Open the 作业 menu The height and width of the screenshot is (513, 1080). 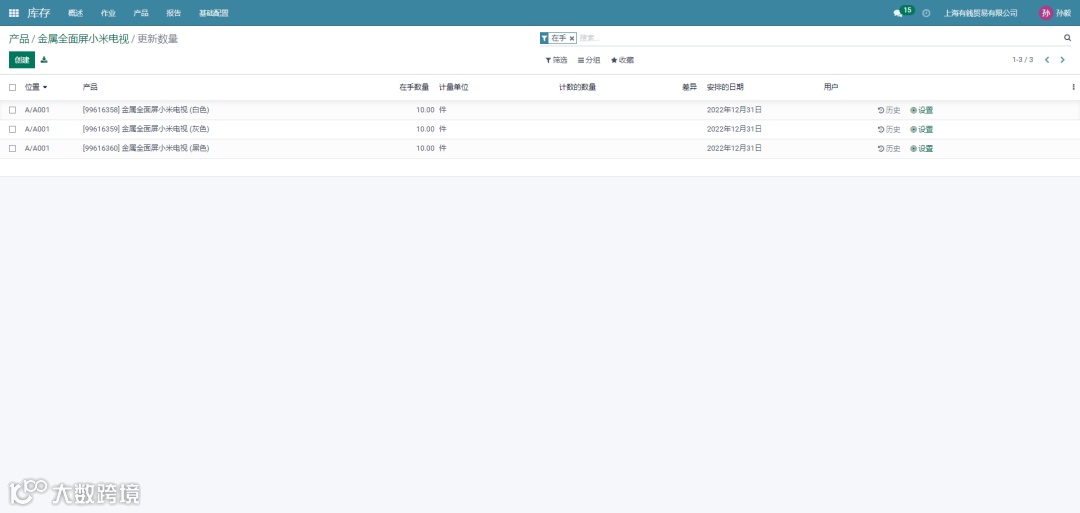[108, 13]
